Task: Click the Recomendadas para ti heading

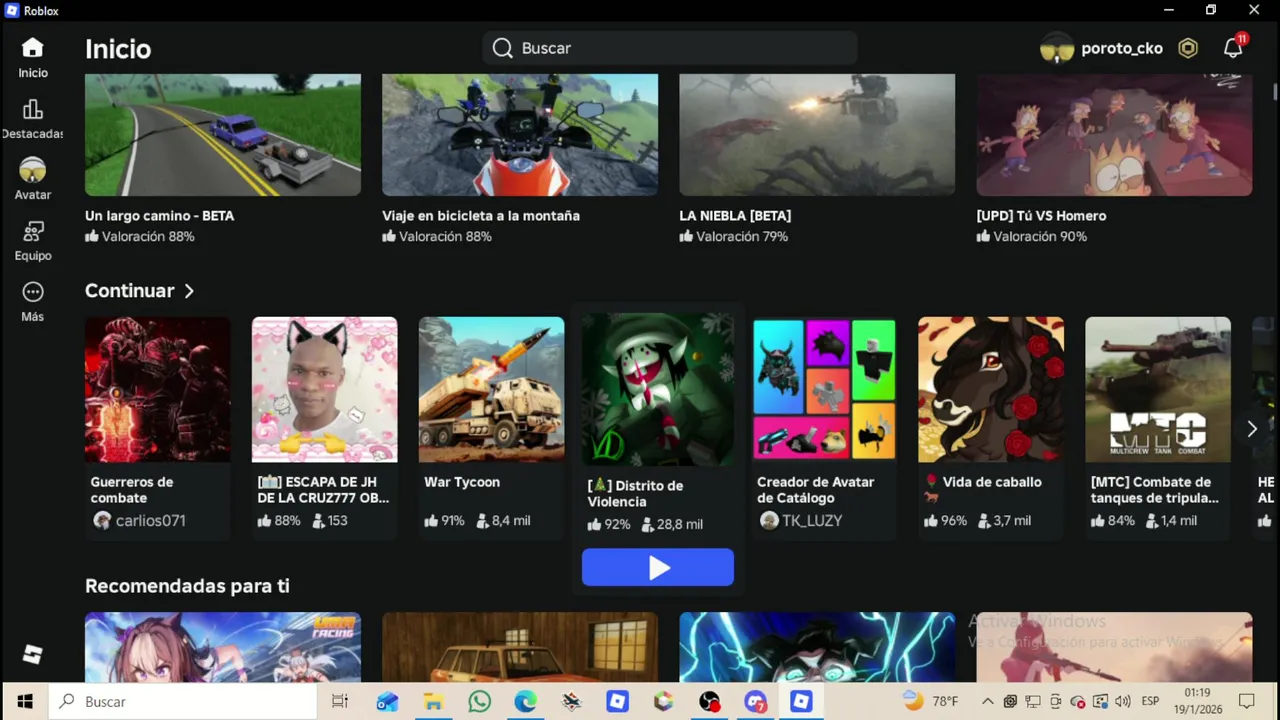Action: coord(187,586)
